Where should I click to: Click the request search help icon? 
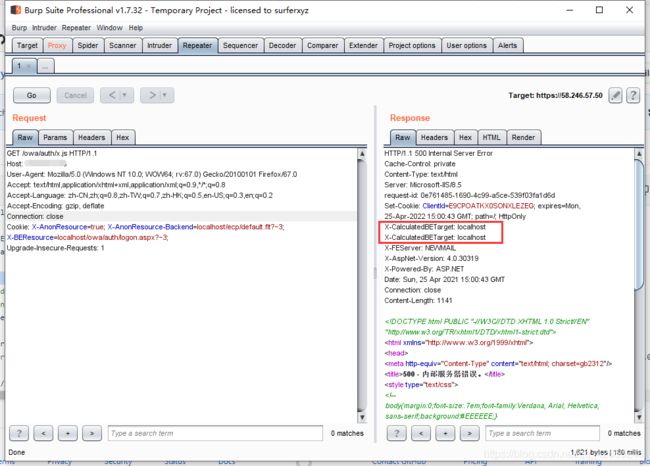(x=19, y=433)
